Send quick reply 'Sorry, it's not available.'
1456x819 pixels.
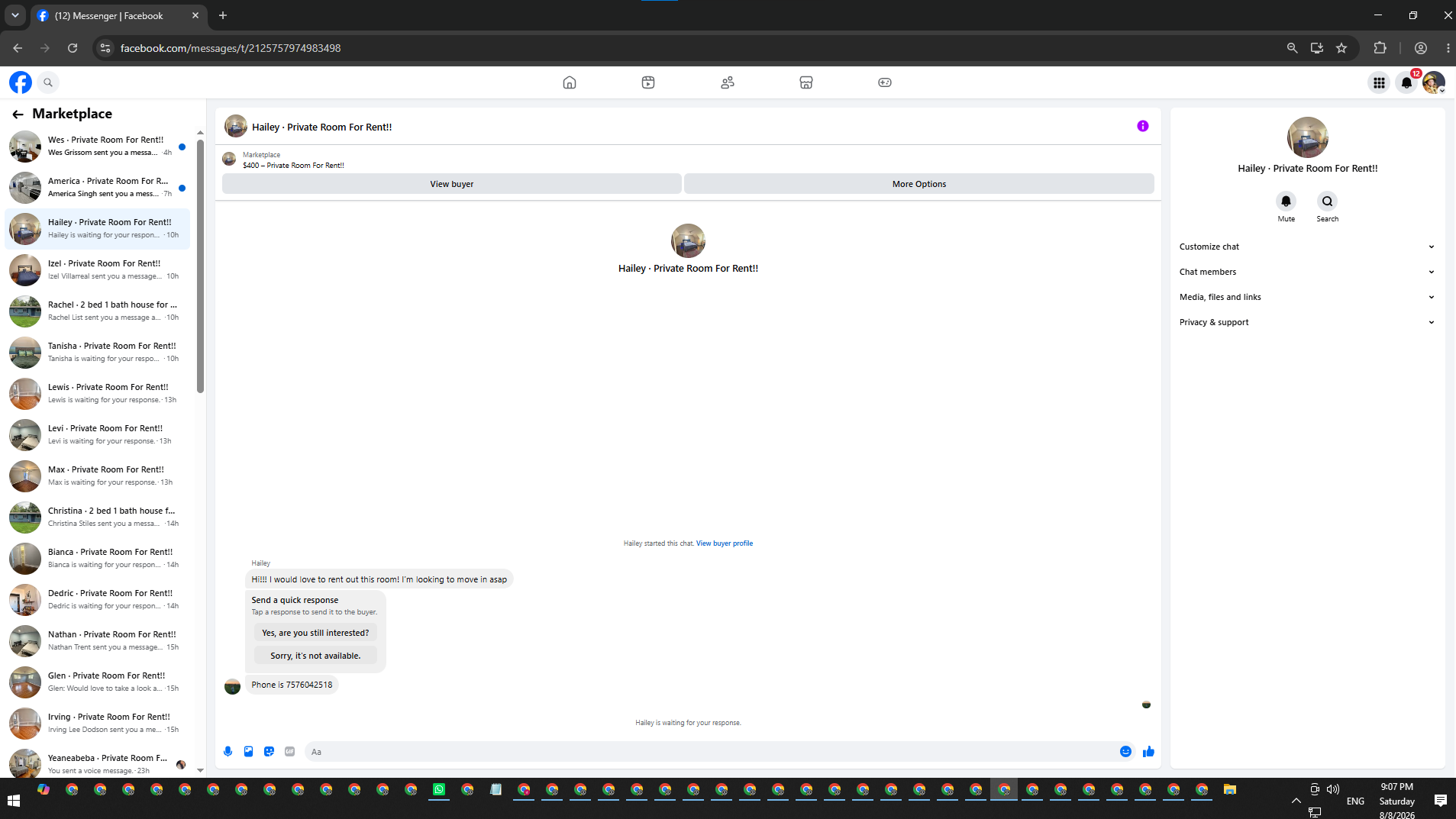315,656
